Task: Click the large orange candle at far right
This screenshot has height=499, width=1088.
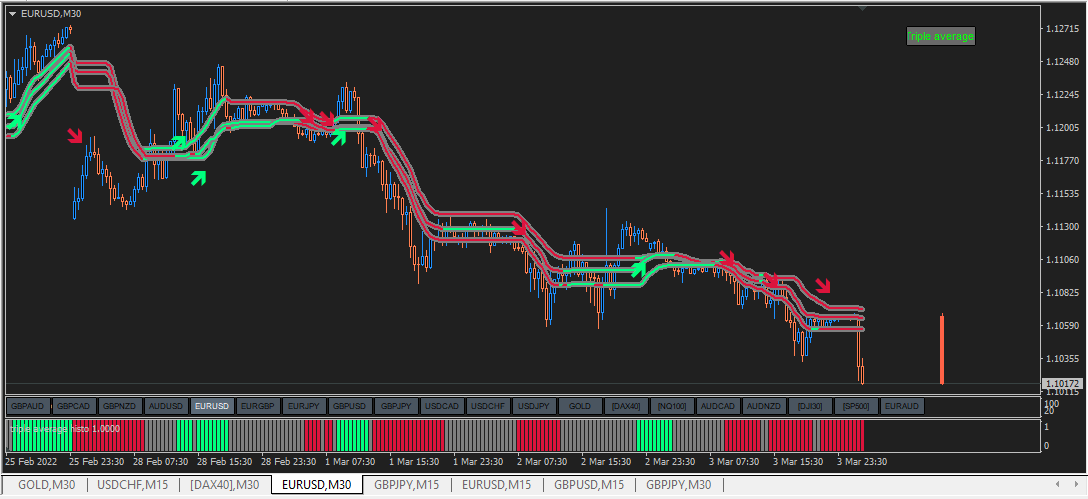Action: pos(942,349)
